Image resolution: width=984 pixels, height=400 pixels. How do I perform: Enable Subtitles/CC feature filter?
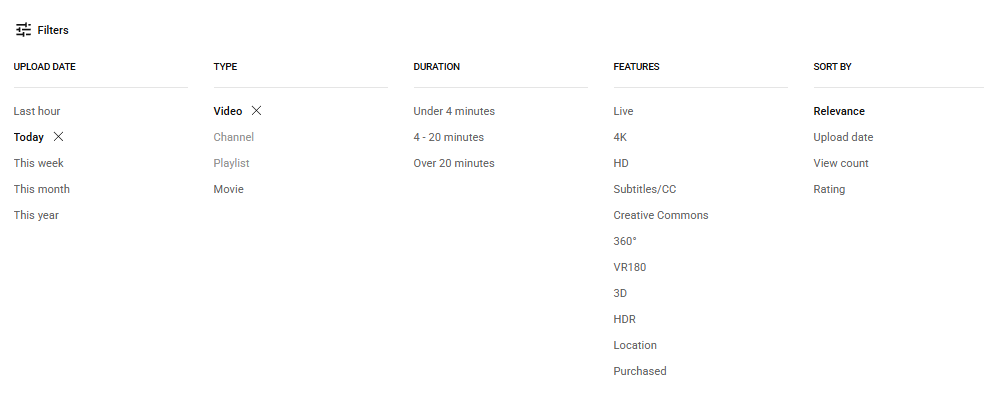click(x=645, y=189)
